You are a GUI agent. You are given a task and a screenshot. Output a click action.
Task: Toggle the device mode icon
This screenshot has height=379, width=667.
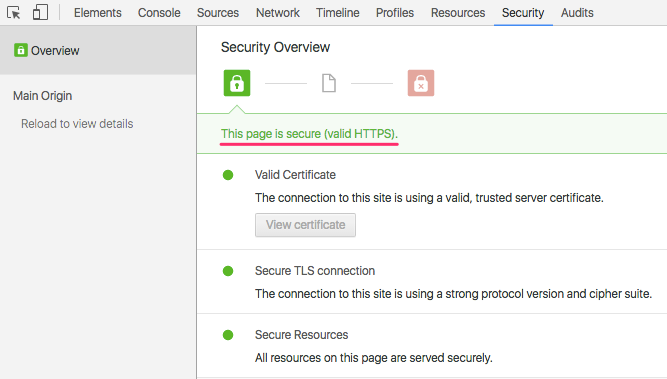pos(40,12)
